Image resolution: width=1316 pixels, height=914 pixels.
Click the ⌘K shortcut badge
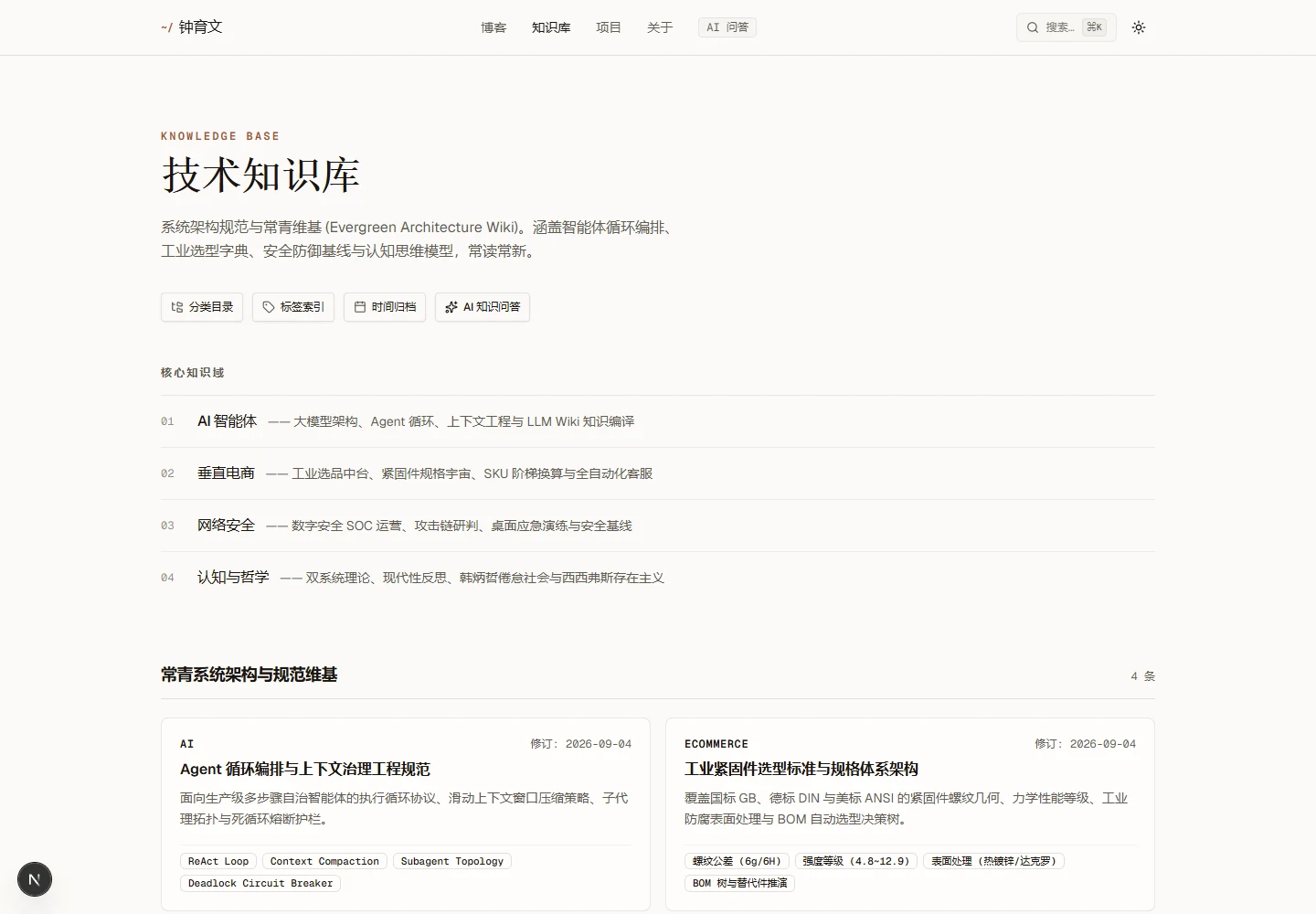coord(1094,27)
